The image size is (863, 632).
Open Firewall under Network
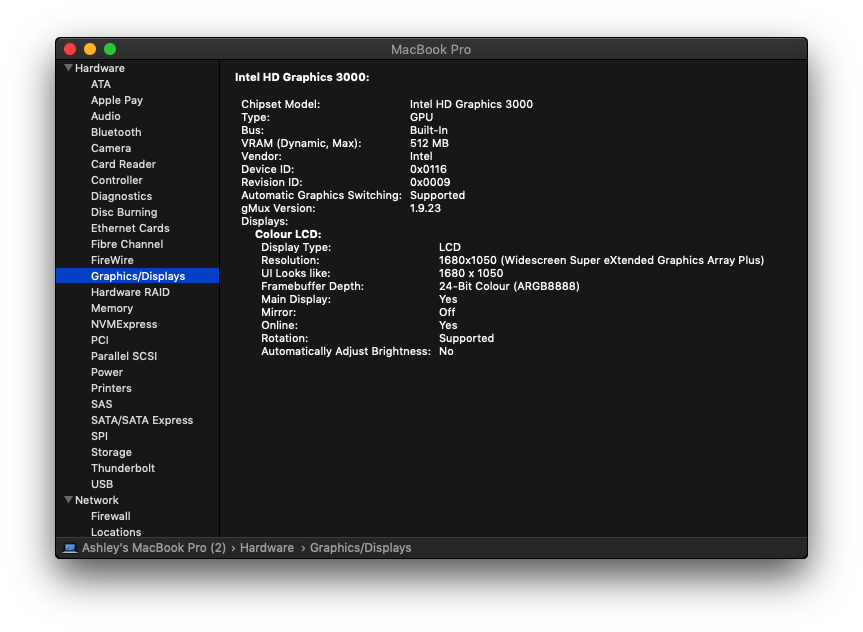[111, 516]
